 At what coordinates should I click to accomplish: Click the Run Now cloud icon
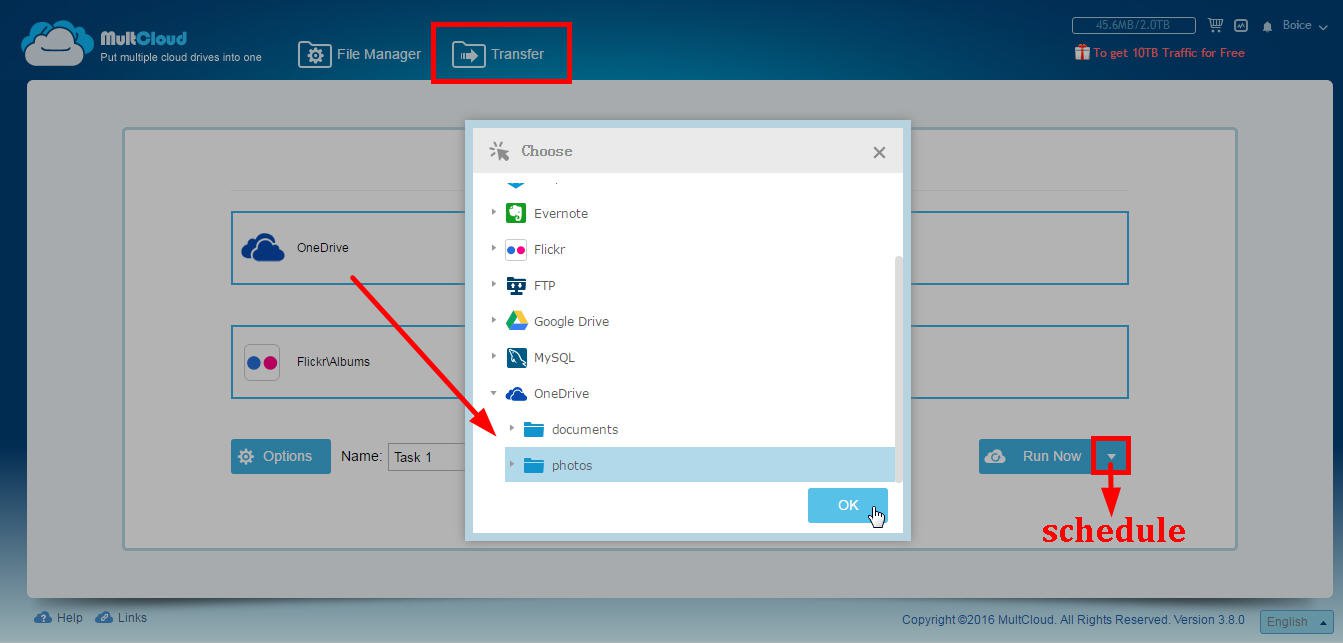[995, 456]
